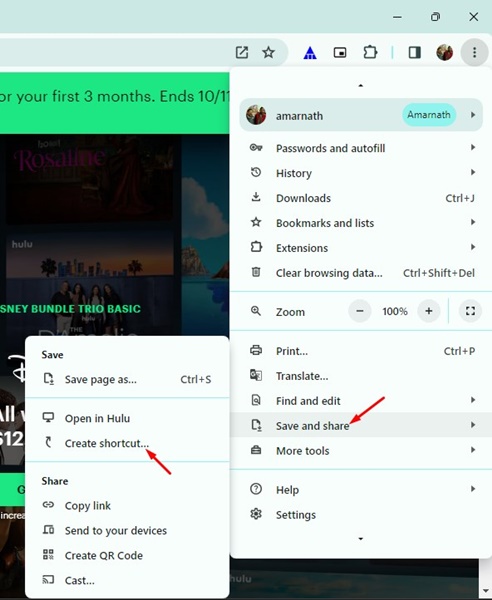The width and height of the screenshot is (492, 600).
Task: Toggle fullscreen mode next to Zoom
Action: [x=470, y=311]
